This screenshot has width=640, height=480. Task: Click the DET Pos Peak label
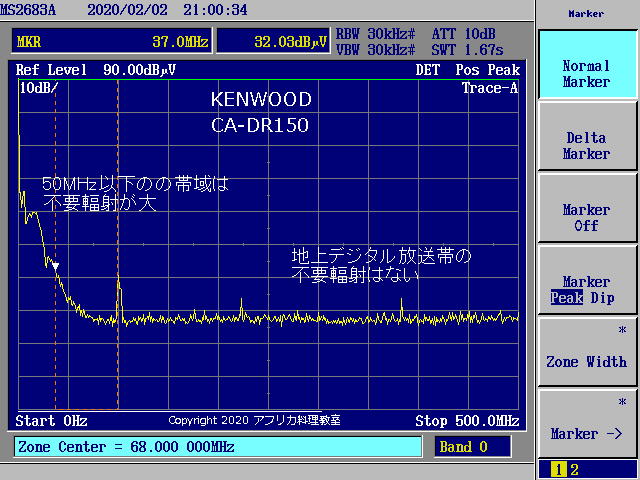pyautogui.click(x=468, y=70)
